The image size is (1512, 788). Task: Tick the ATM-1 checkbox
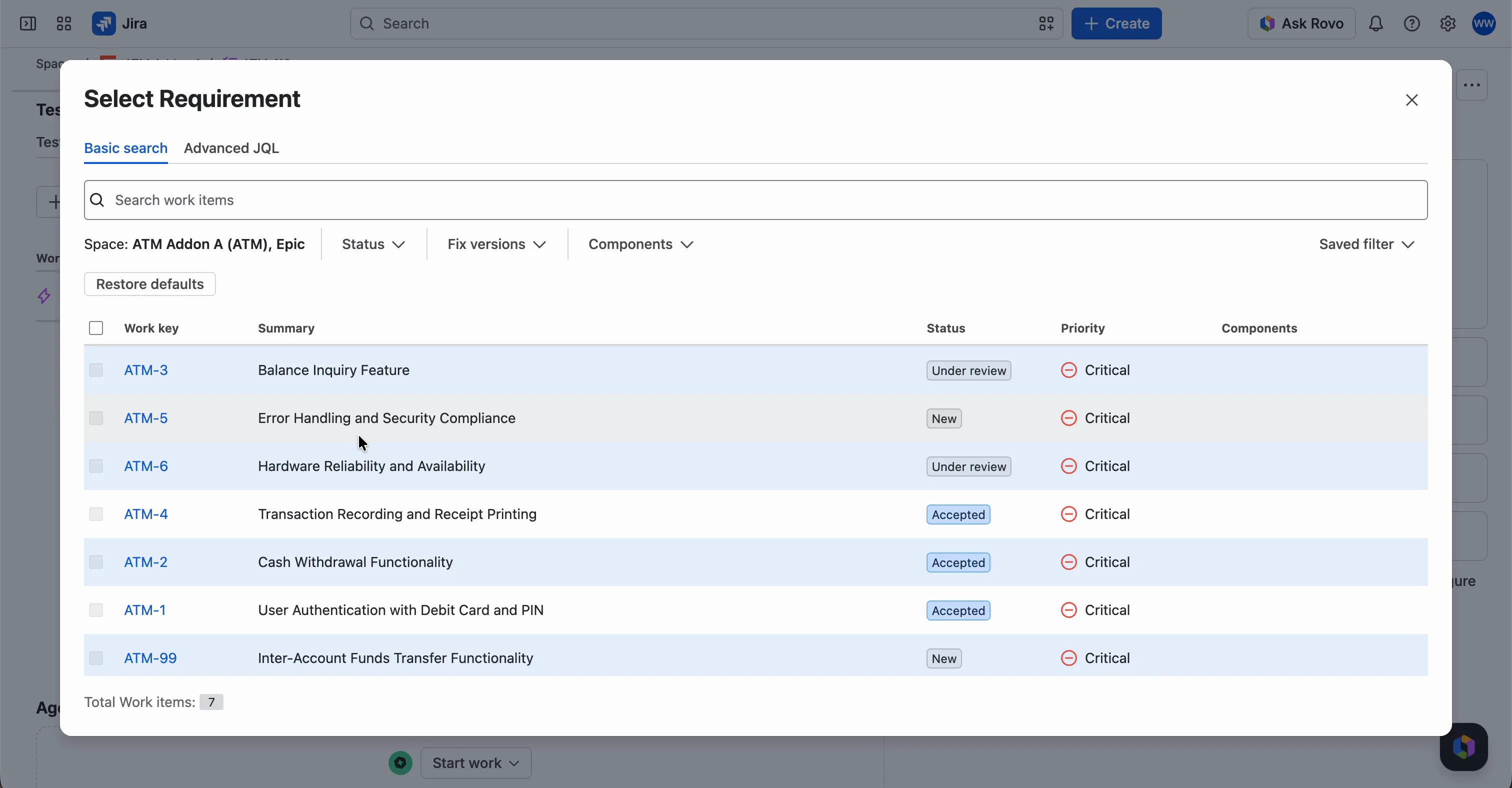coord(95,610)
